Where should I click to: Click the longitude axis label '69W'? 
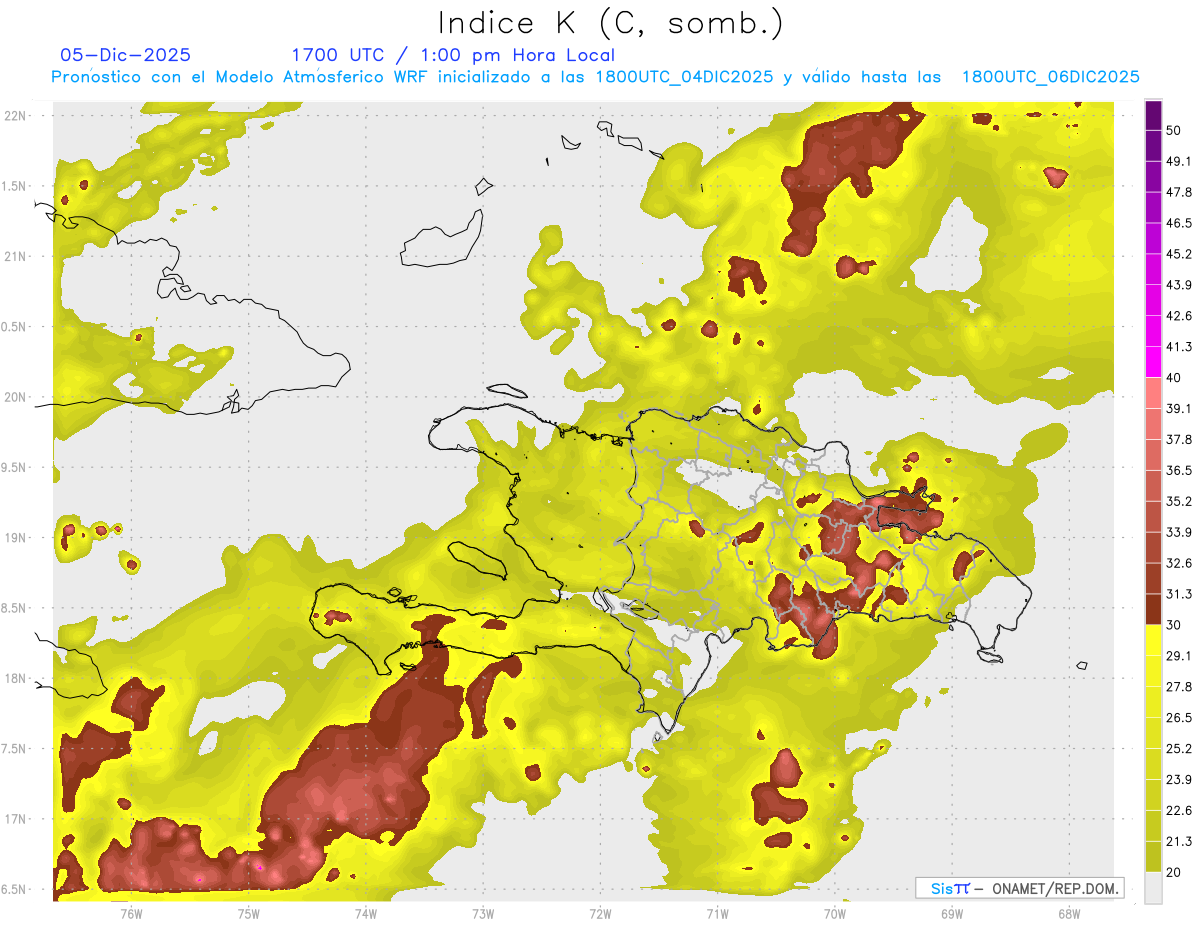click(952, 914)
